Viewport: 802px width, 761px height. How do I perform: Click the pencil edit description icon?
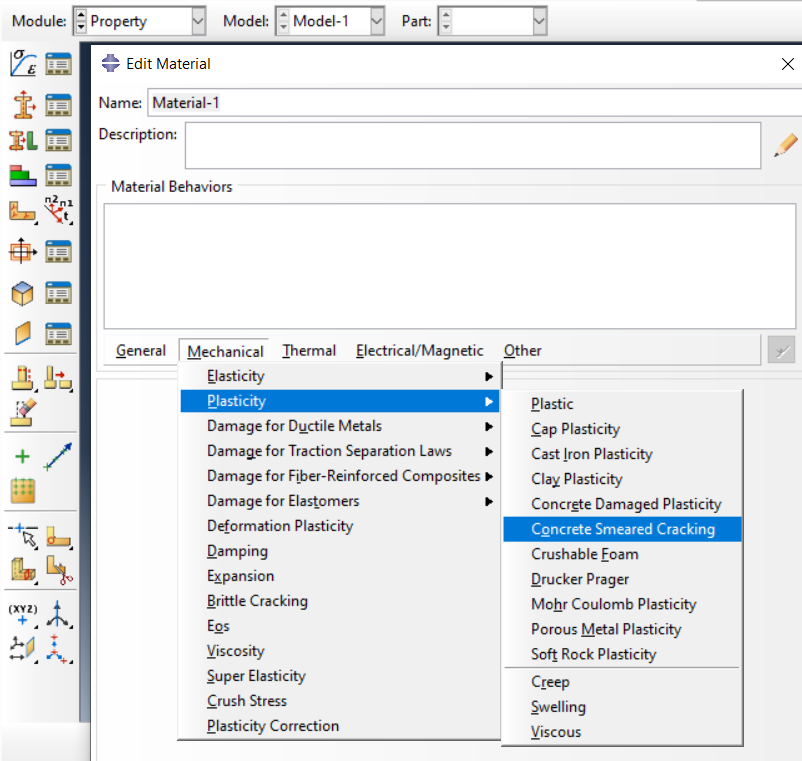785,145
